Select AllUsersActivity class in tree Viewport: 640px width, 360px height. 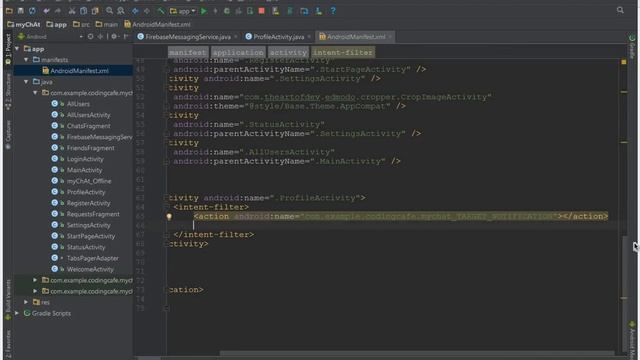coord(88,115)
